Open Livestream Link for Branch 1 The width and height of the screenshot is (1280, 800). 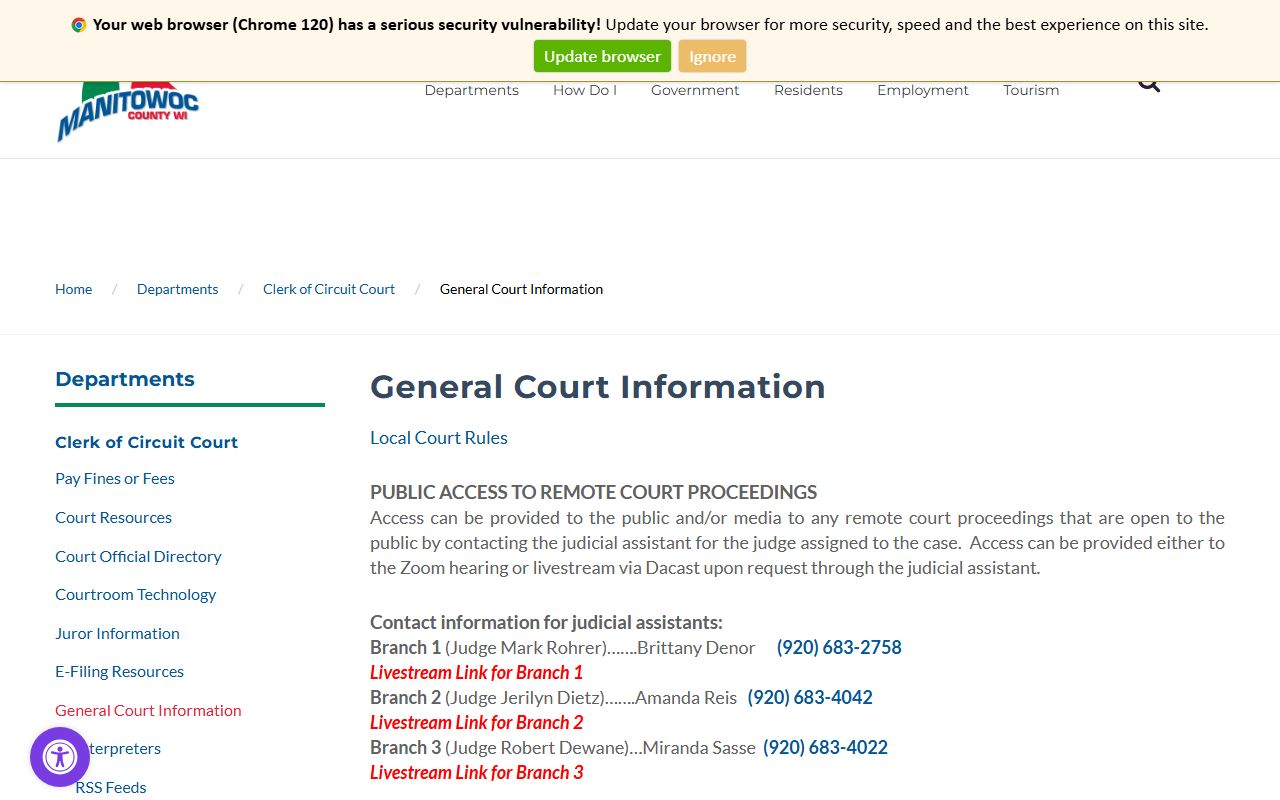click(476, 672)
